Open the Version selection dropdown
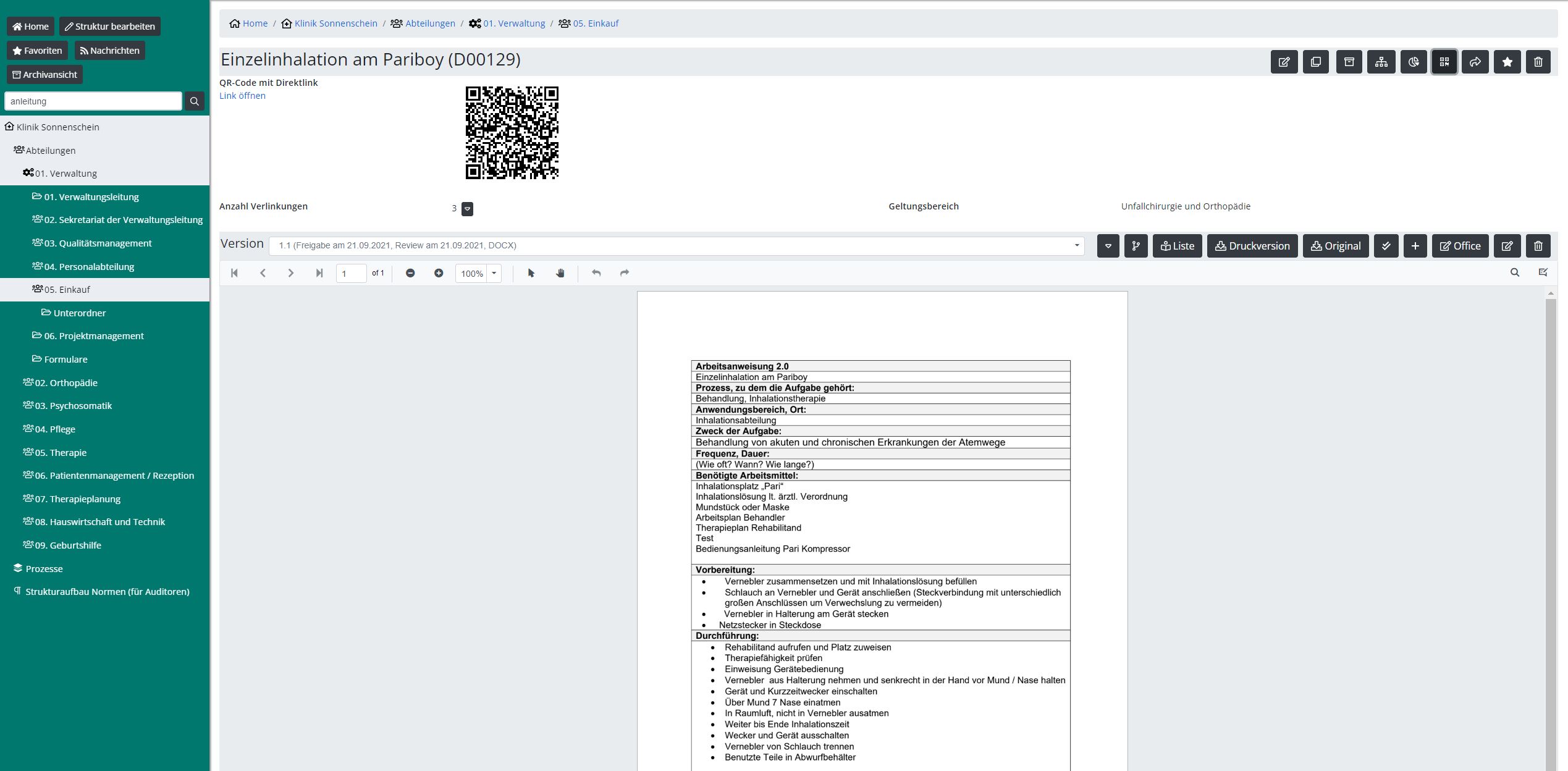1568x771 pixels. (x=677, y=246)
